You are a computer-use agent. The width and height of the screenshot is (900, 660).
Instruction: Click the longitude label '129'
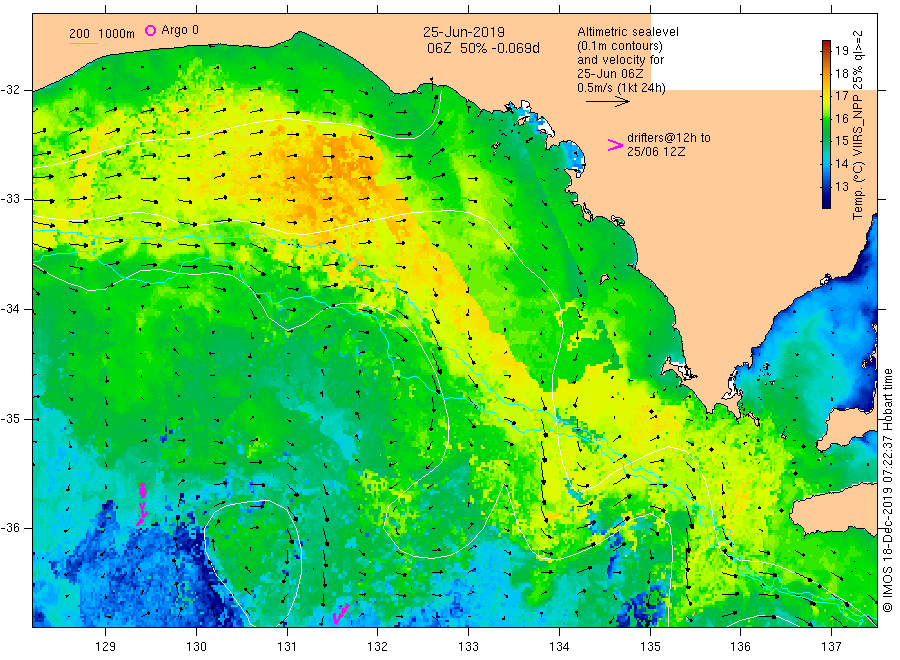pyautogui.click(x=106, y=647)
